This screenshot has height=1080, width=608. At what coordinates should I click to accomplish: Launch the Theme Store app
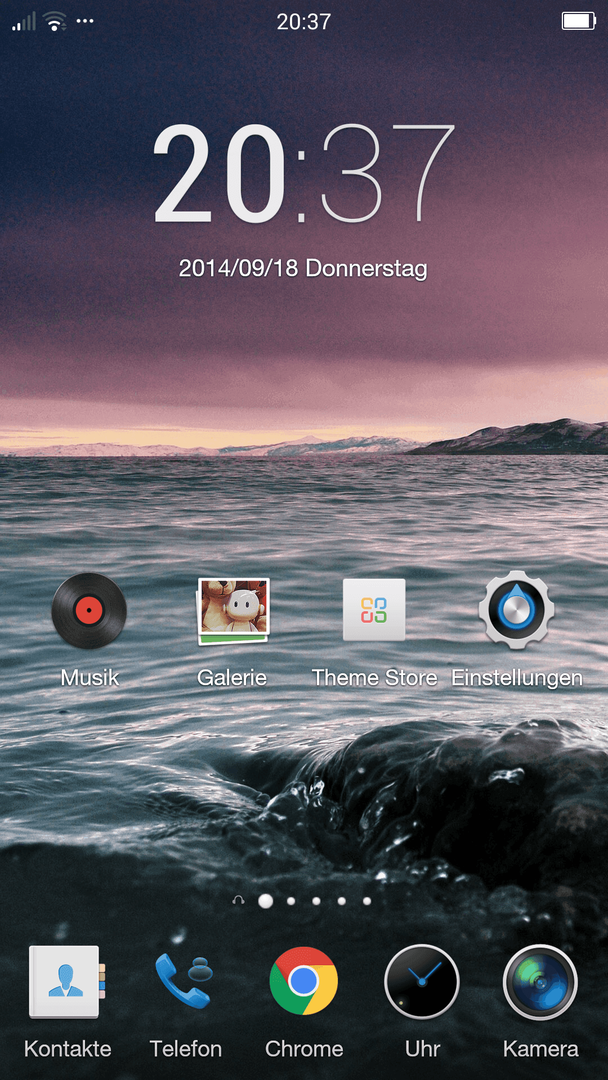pyautogui.click(x=374, y=610)
